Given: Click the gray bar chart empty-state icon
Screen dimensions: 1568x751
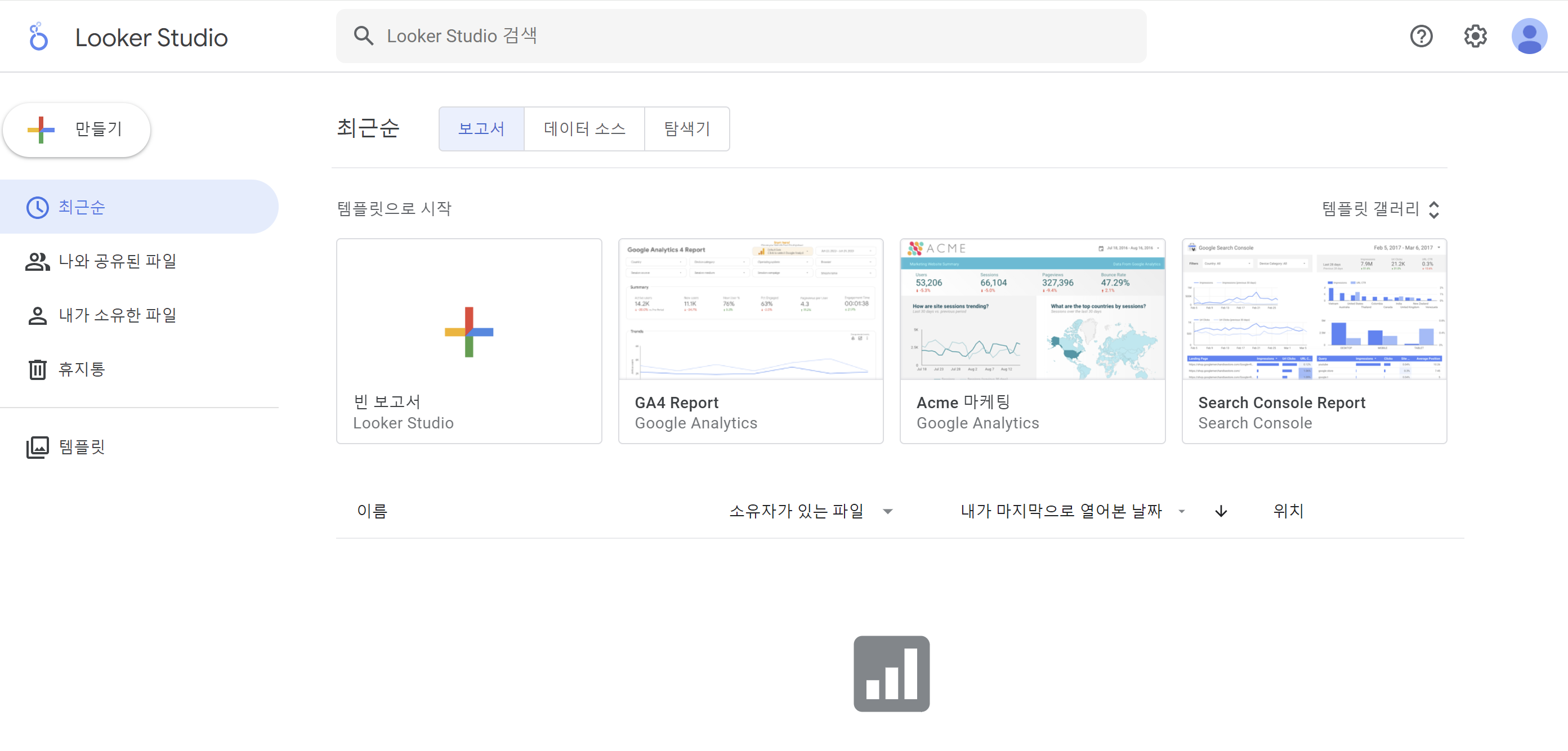Looking at the screenshot, I should pyautogui.click(x=891, y=674).
